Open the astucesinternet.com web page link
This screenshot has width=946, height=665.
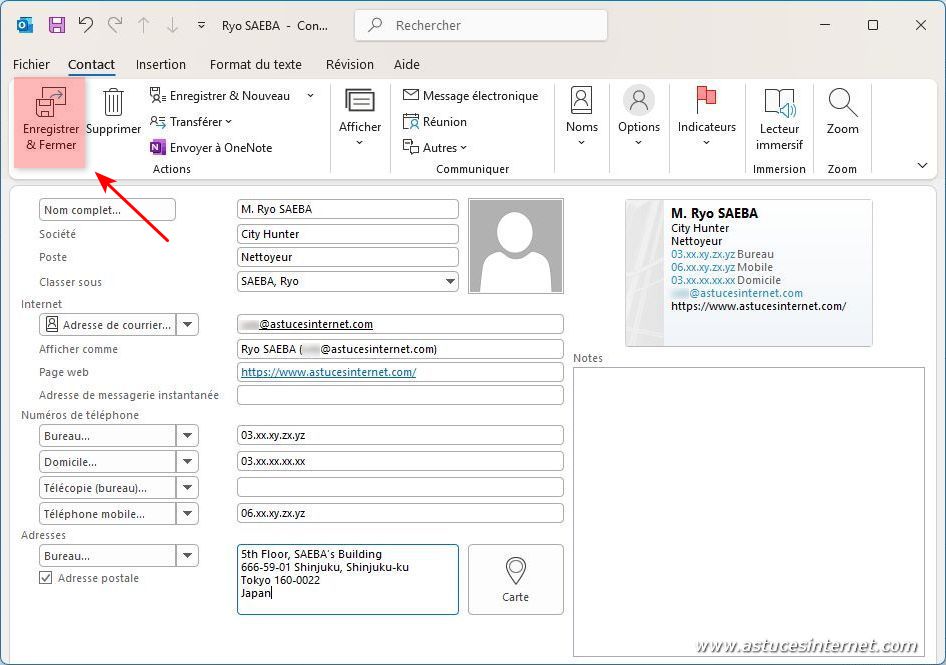328,372
